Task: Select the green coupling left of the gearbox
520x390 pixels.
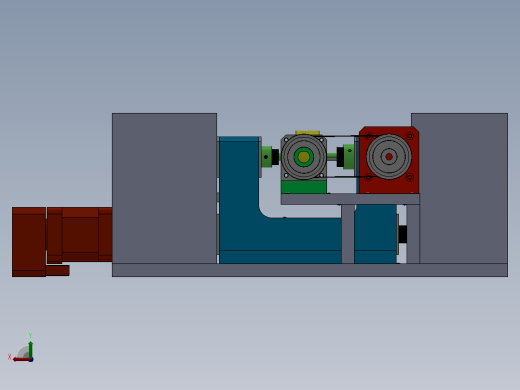Action: (x=267, y=157)
